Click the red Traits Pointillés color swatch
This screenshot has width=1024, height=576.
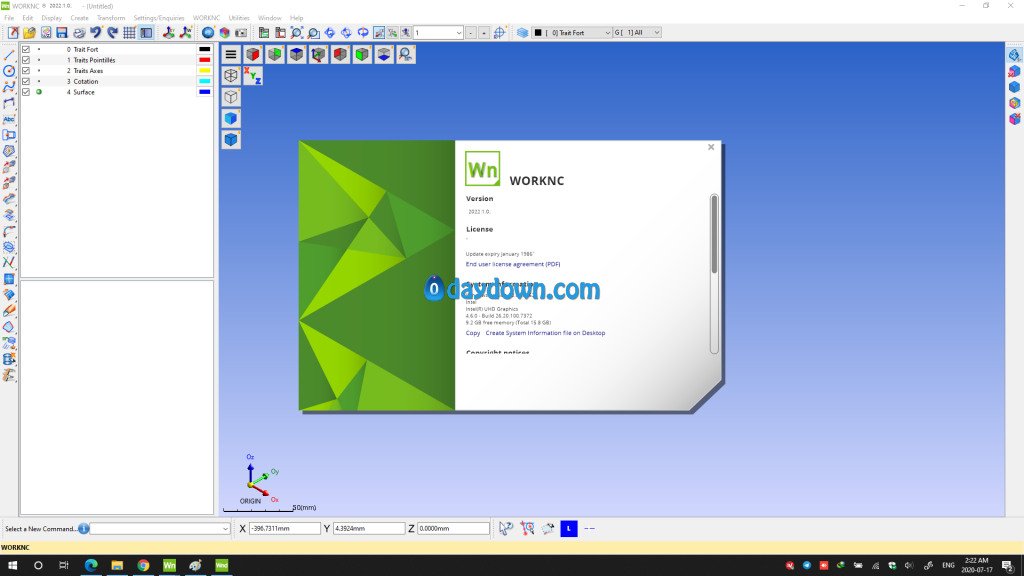(x=205, y=60)
